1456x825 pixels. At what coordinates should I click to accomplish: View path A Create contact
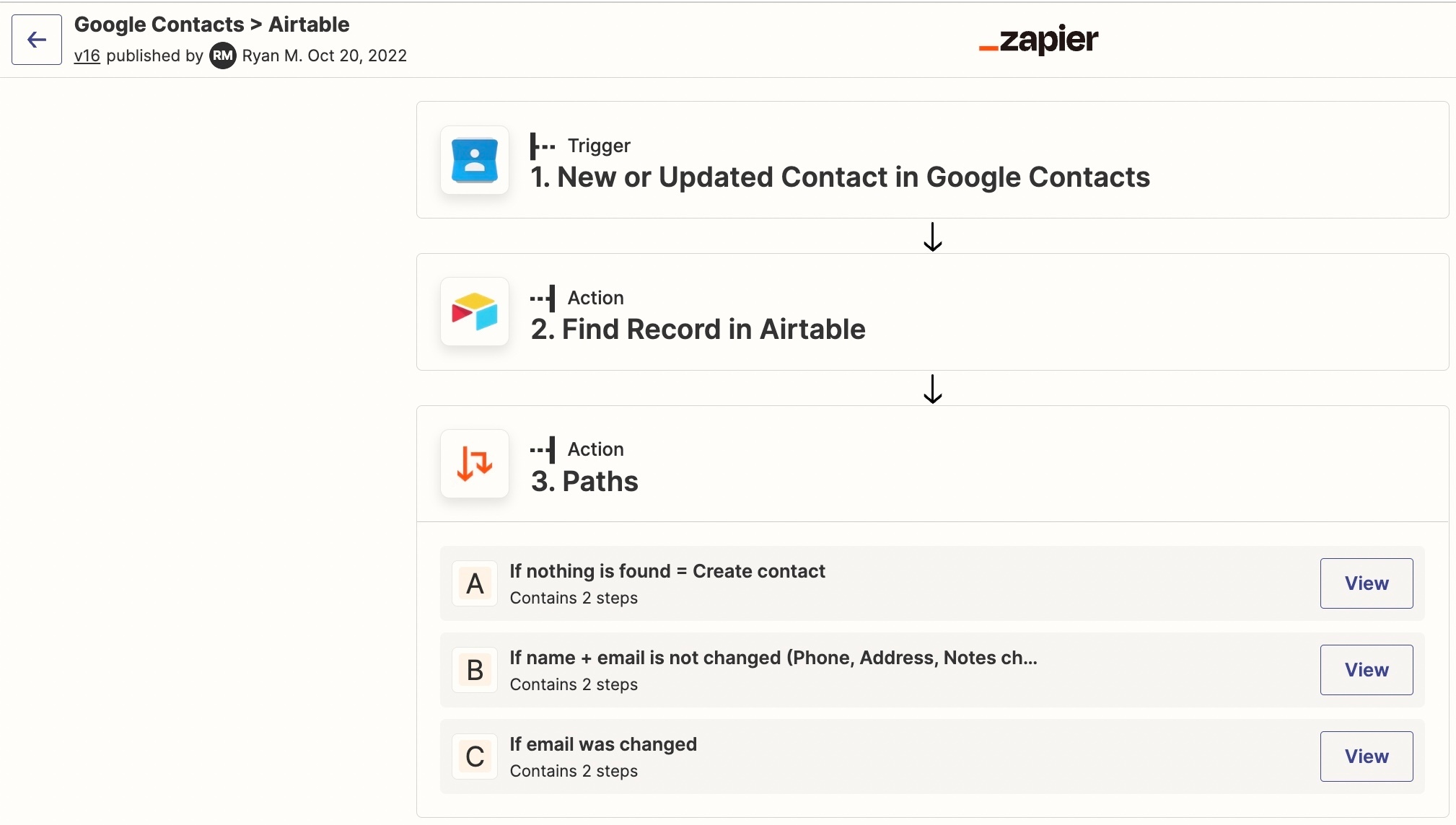1367,583
